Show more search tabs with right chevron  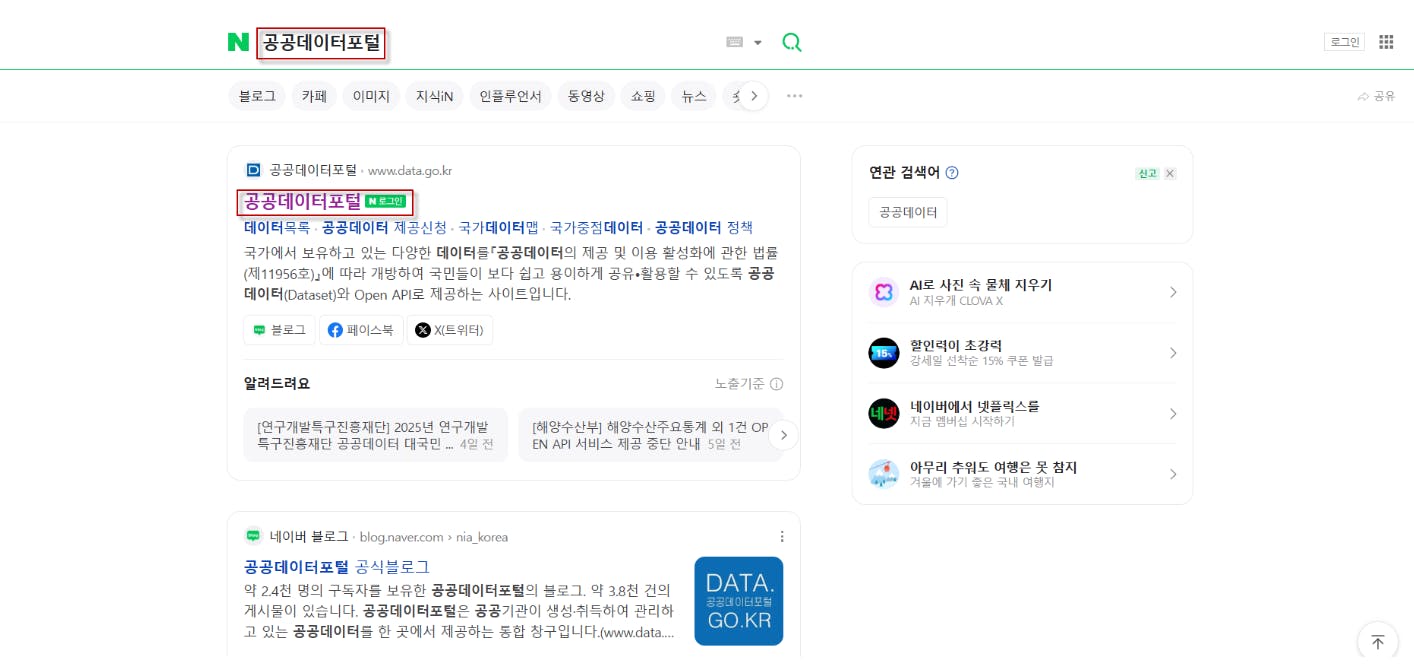coord(754,96)
